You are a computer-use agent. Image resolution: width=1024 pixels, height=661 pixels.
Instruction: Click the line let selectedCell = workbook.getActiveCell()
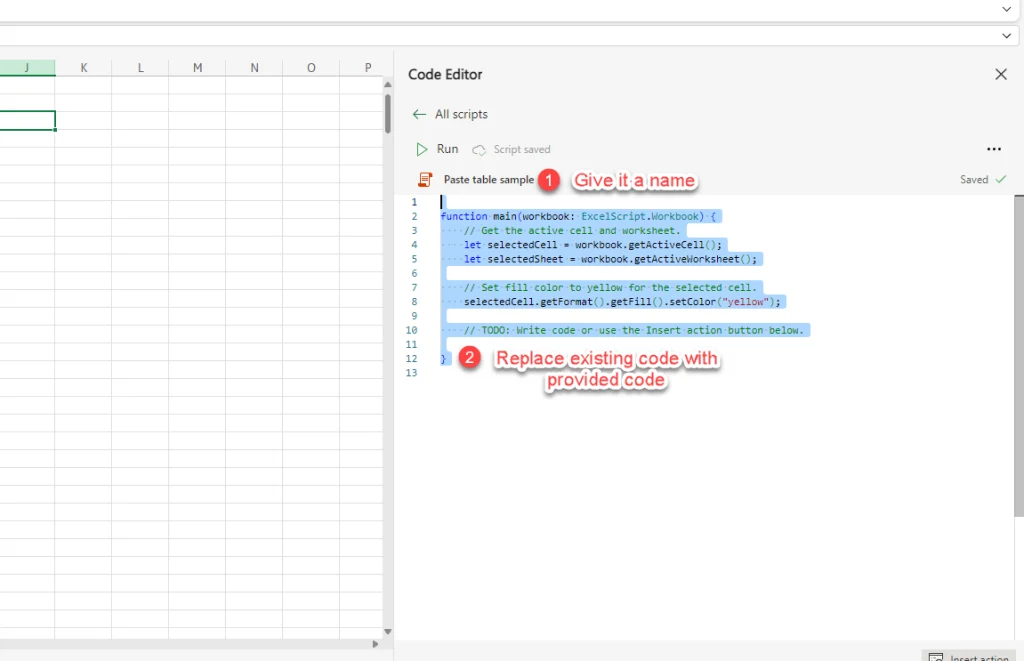click(x=593, y=245)
